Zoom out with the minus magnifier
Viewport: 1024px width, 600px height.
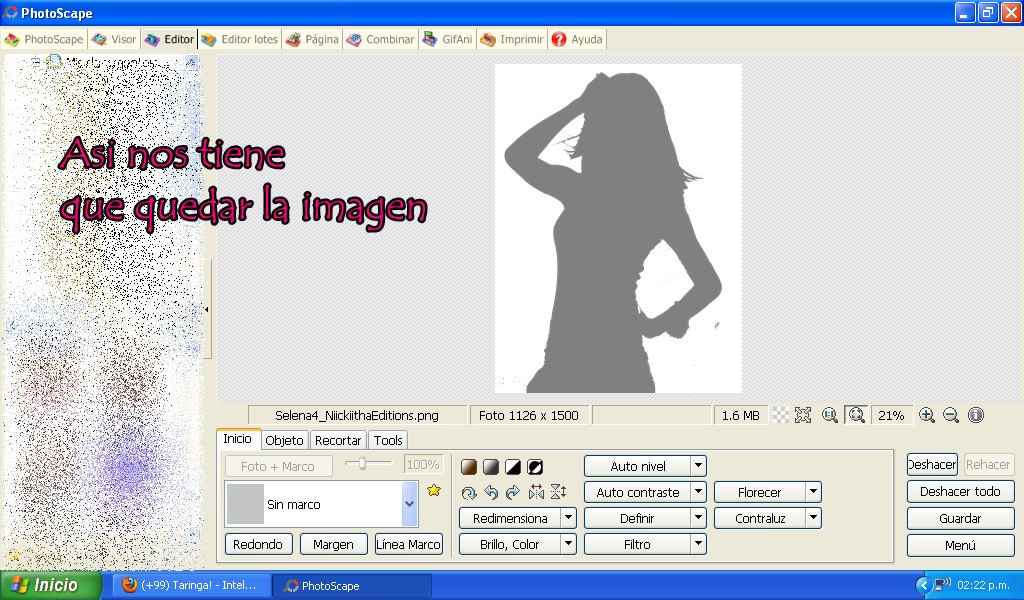coord(952,415)
